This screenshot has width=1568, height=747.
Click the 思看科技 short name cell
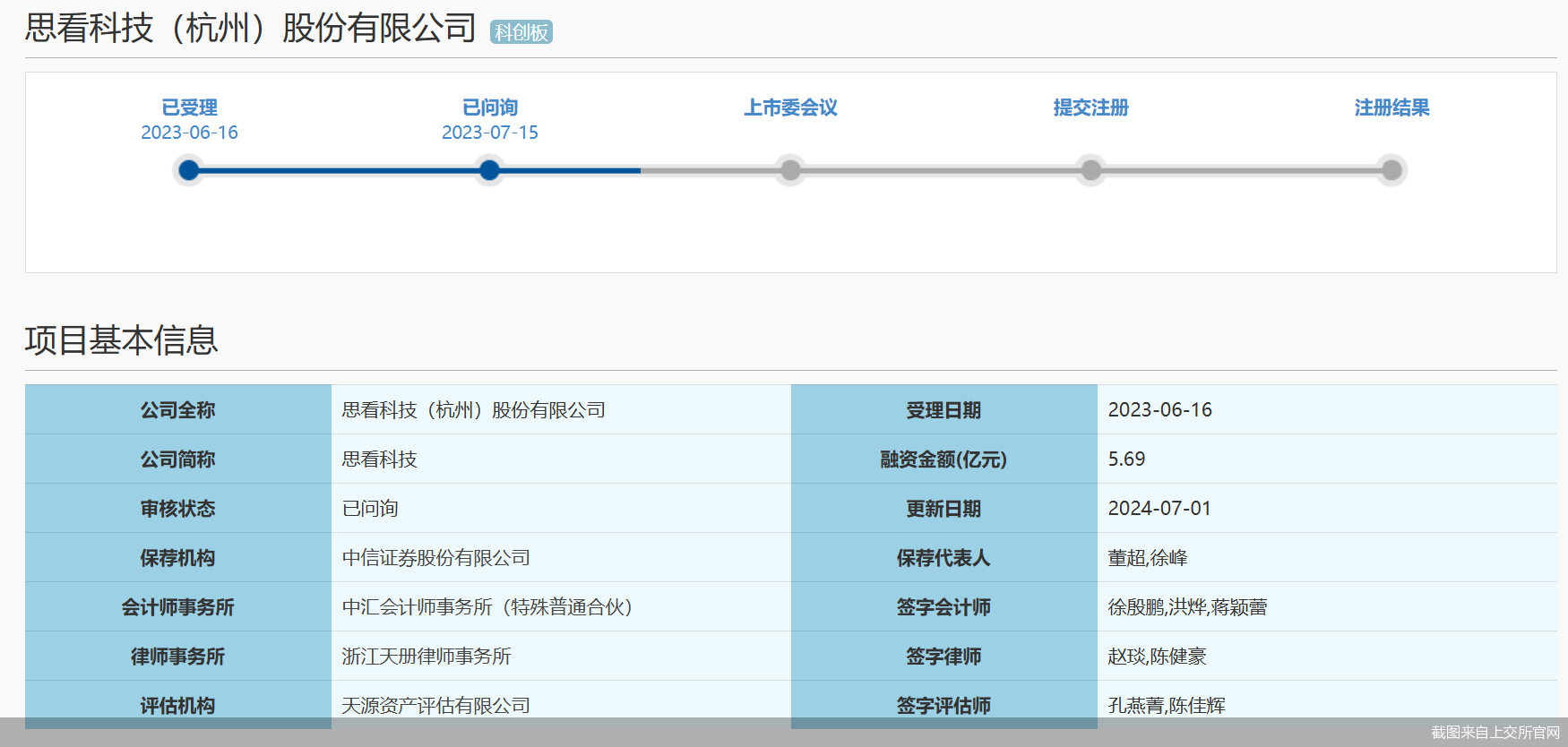pyautogui.click(x=561, y=459)
